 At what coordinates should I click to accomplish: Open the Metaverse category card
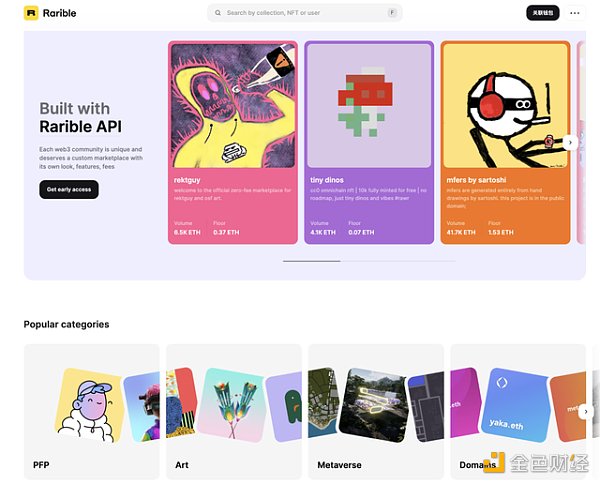376,411
